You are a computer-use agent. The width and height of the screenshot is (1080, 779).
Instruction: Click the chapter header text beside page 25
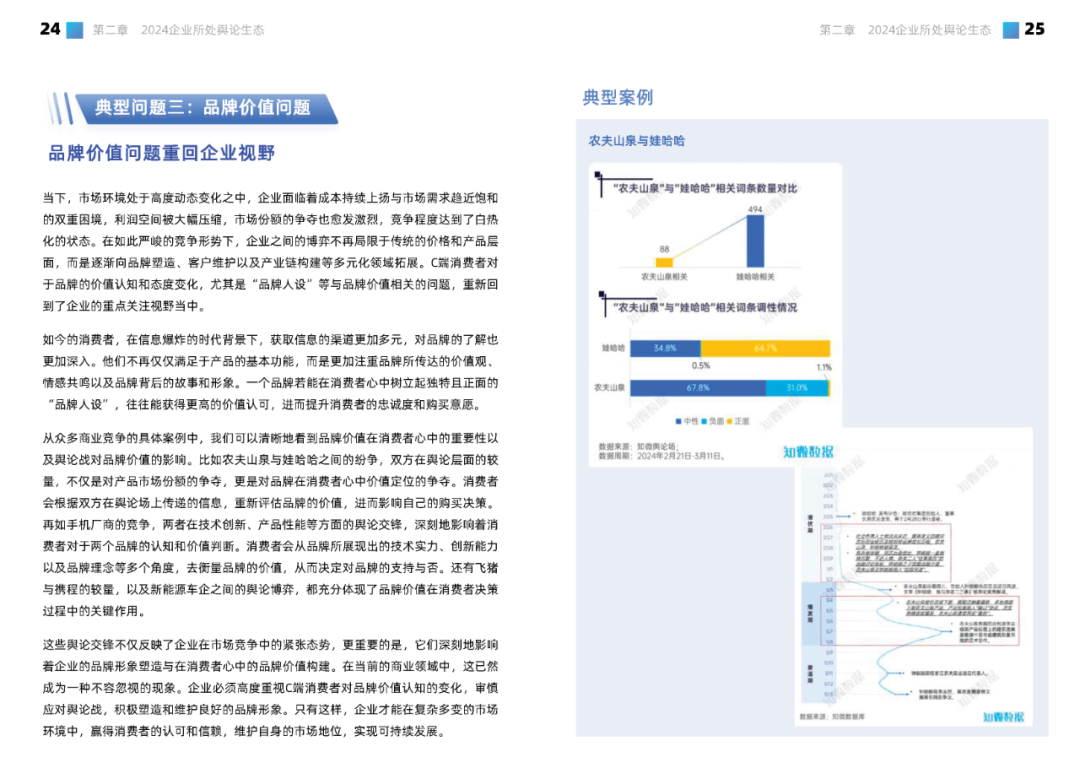click(905, 30)
